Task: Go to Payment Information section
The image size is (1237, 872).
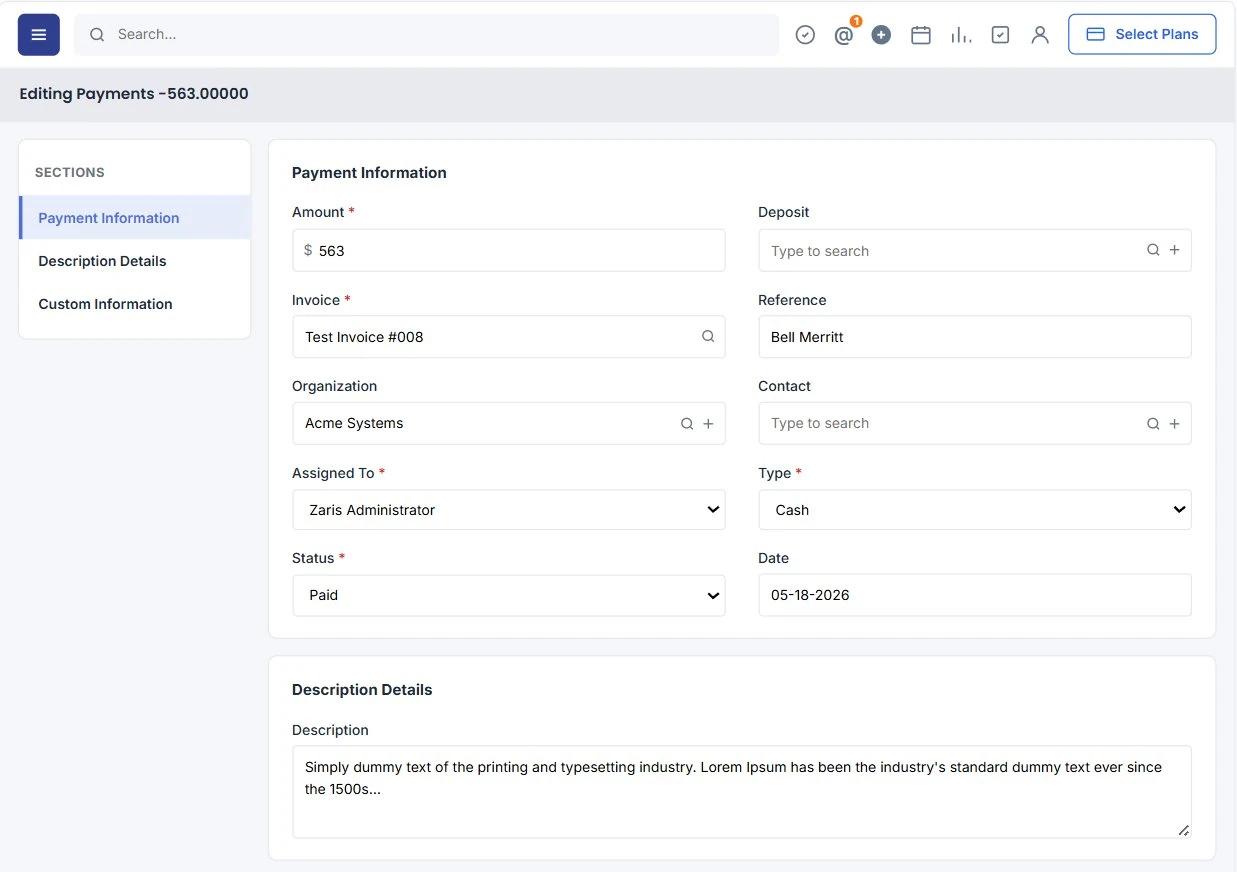Action: point(135,218)
